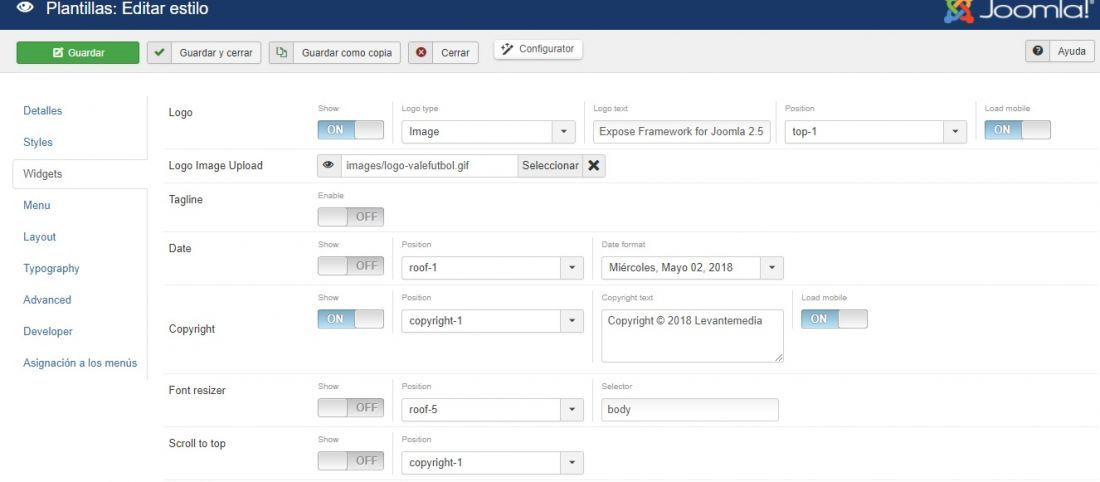Click the eye icon in page title

(25, 8)
